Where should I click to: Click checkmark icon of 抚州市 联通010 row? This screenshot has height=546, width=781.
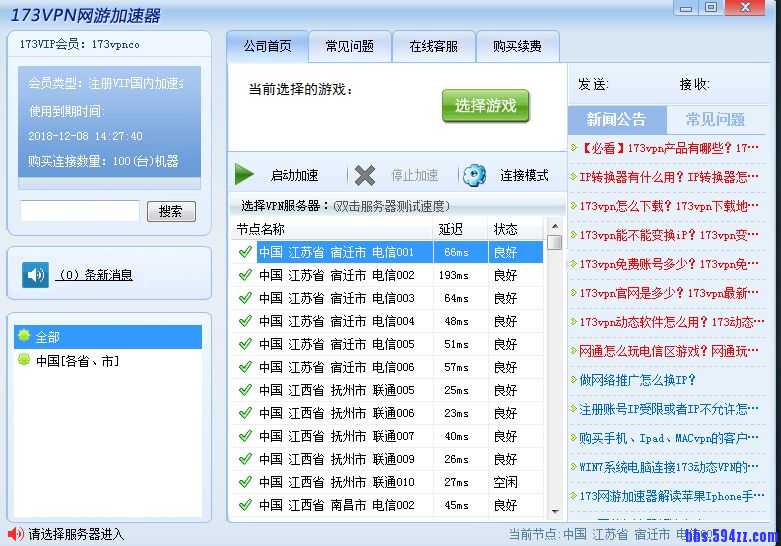click(245, 482)
